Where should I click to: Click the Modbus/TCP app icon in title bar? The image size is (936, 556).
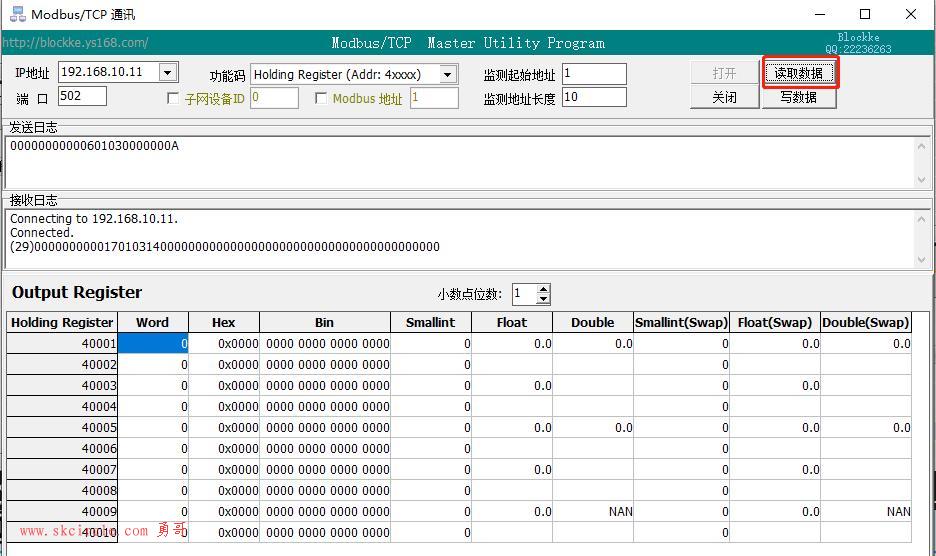(x=18, y=14)
